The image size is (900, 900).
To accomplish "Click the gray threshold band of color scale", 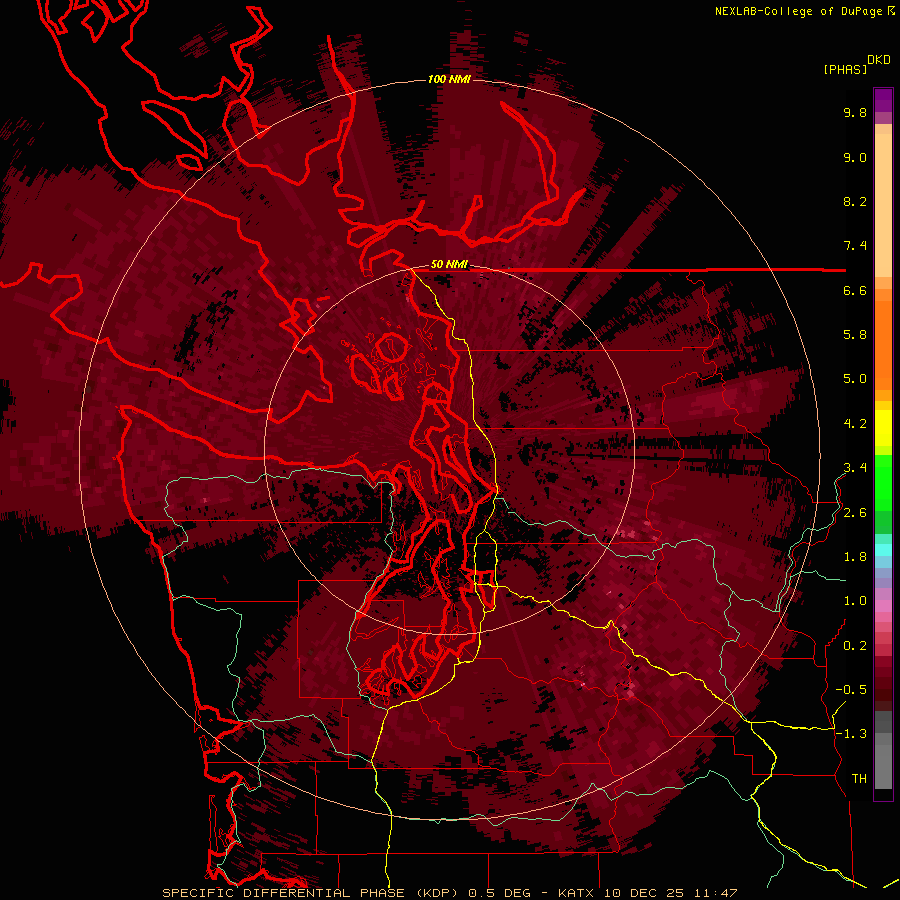I will click(883, 750).
